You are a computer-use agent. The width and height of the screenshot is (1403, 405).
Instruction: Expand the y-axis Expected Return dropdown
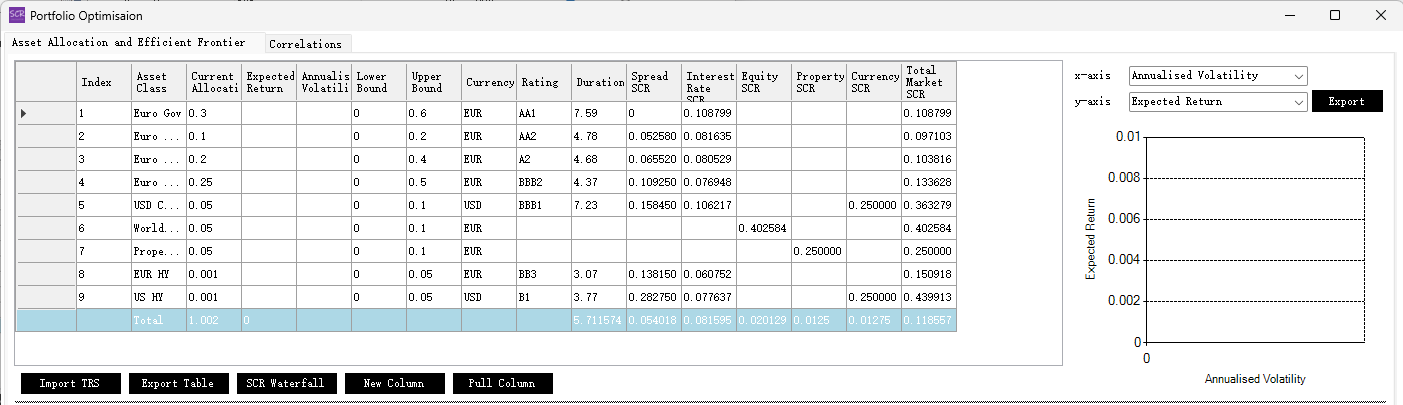(1298, 101)
